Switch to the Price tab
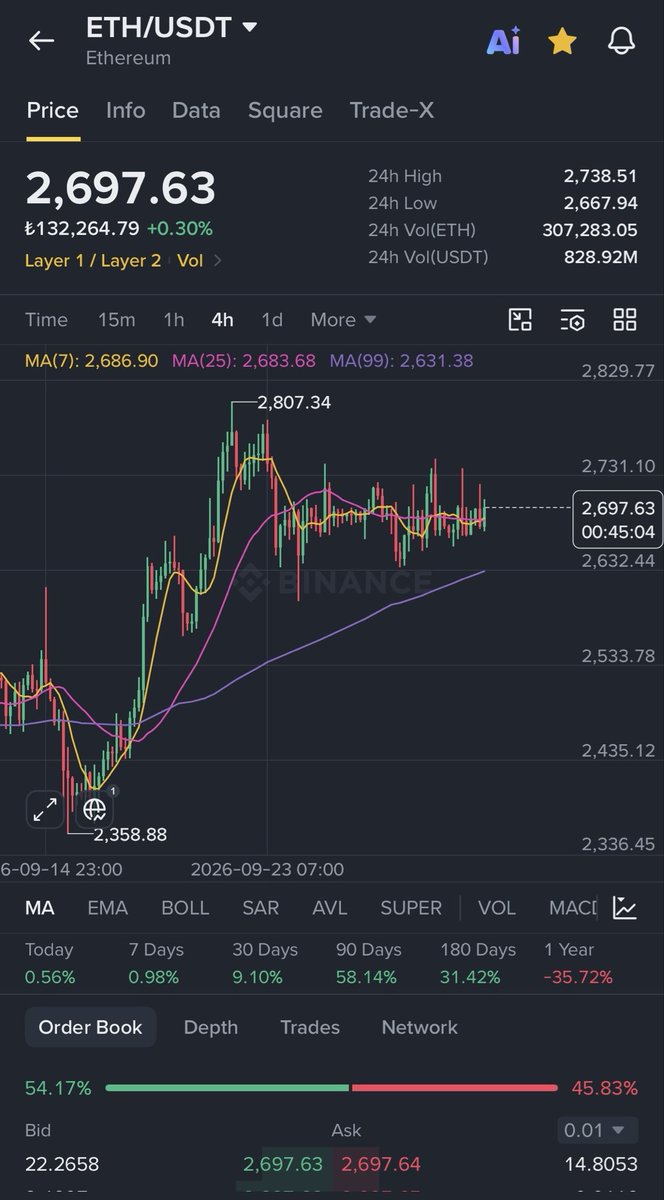Screen dimensions: 664x1200 (53, 111)
